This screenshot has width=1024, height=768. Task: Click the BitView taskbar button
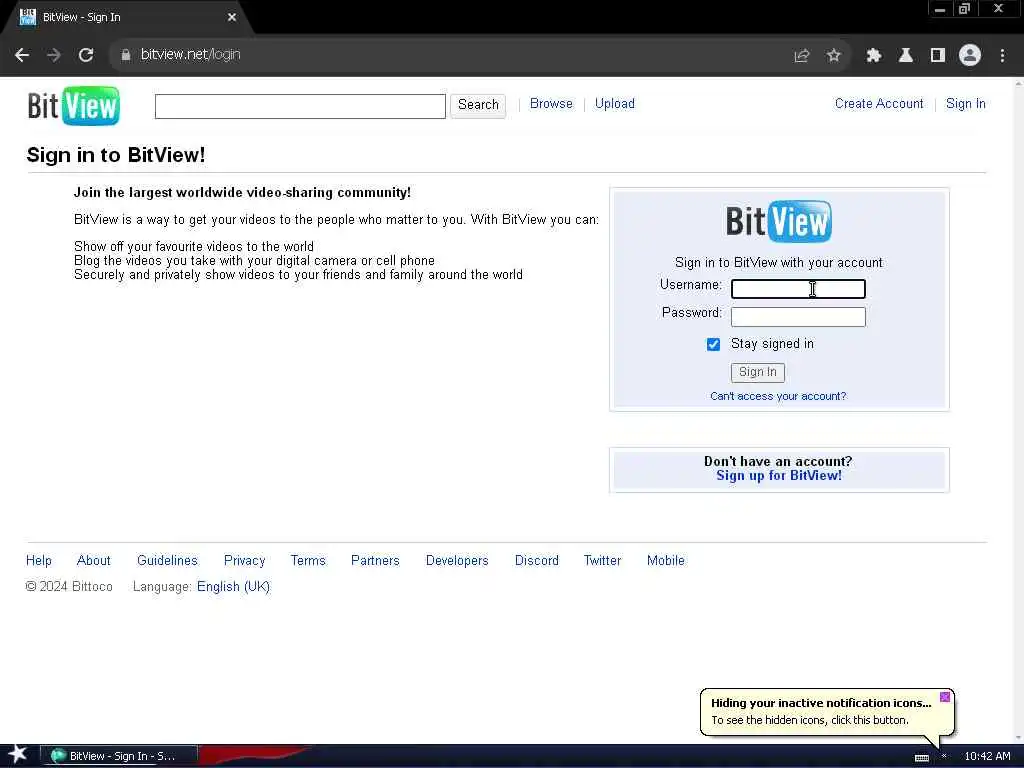pos(119,756)
